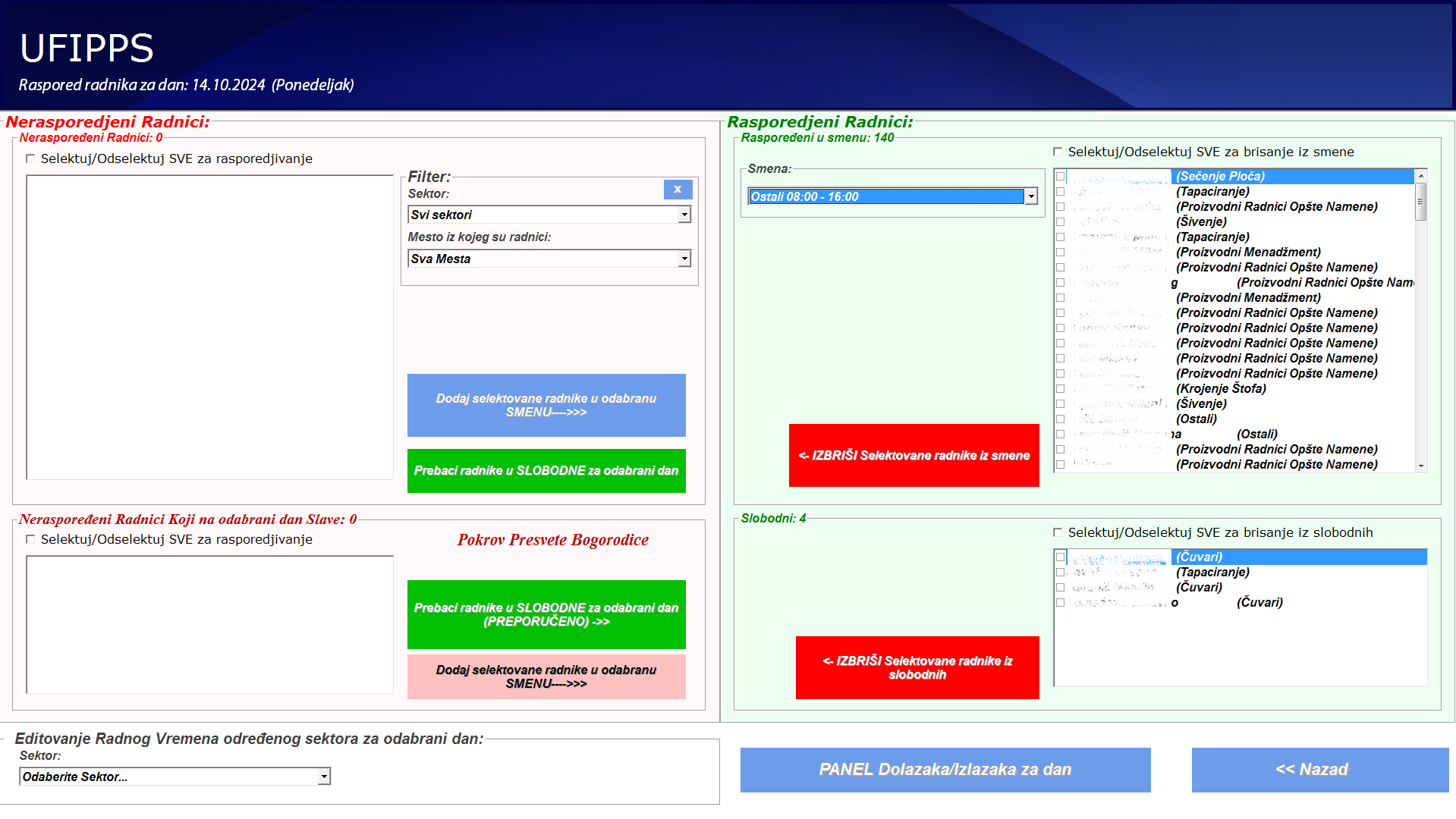The image size is (1456, 819).
Task: Click blue 'Dodaj selektovane radnike u odabranu SMENU' button
Action: 546,405
